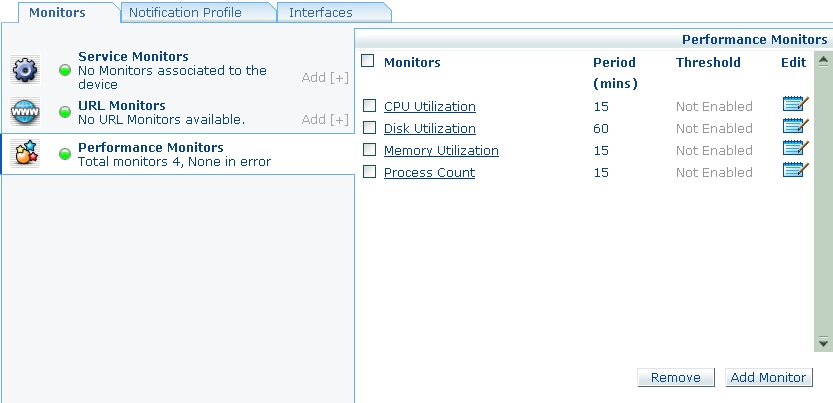Add a URL Monitor via Add [+]
The width and height of the screenshot is (833, 403).
(x=325, y=119)
